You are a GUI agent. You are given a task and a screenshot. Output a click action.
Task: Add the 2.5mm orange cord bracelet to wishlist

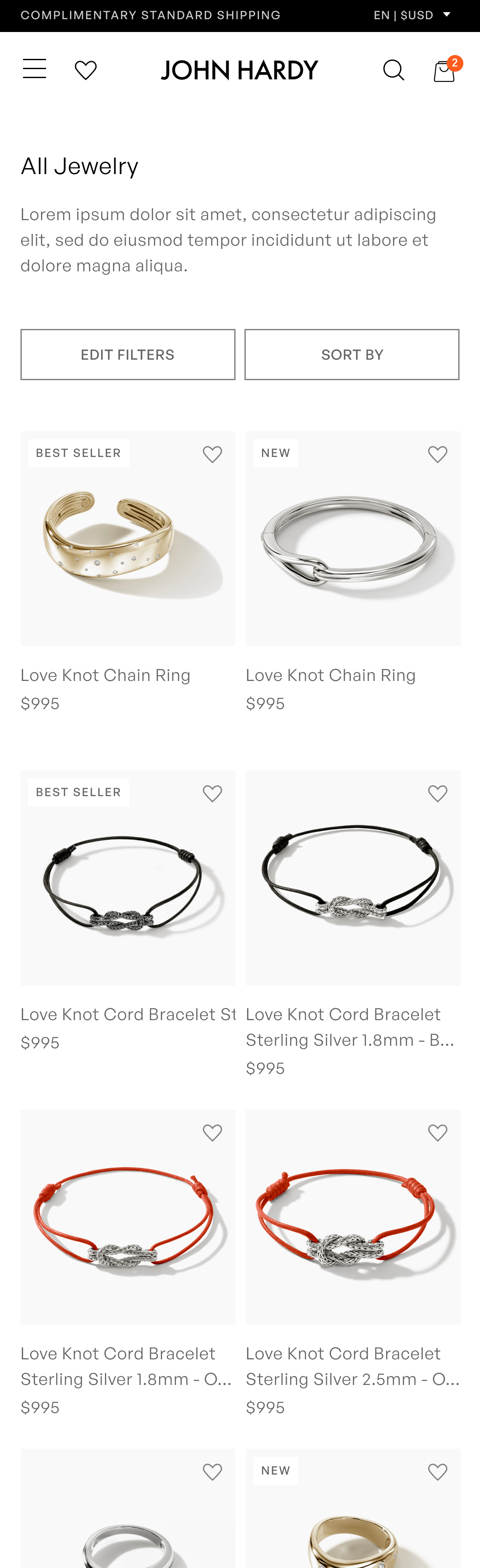click(x=437, y=1132)
